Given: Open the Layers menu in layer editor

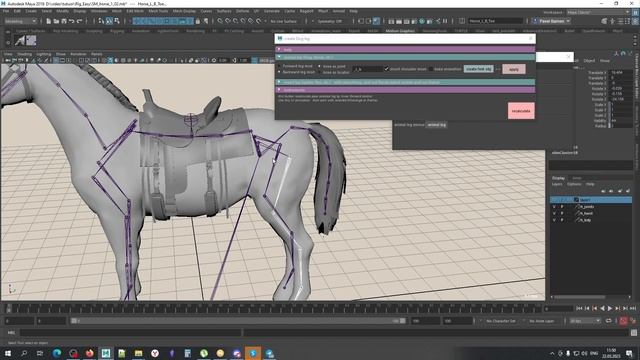Looking at the screenshot, I should 557,184.
